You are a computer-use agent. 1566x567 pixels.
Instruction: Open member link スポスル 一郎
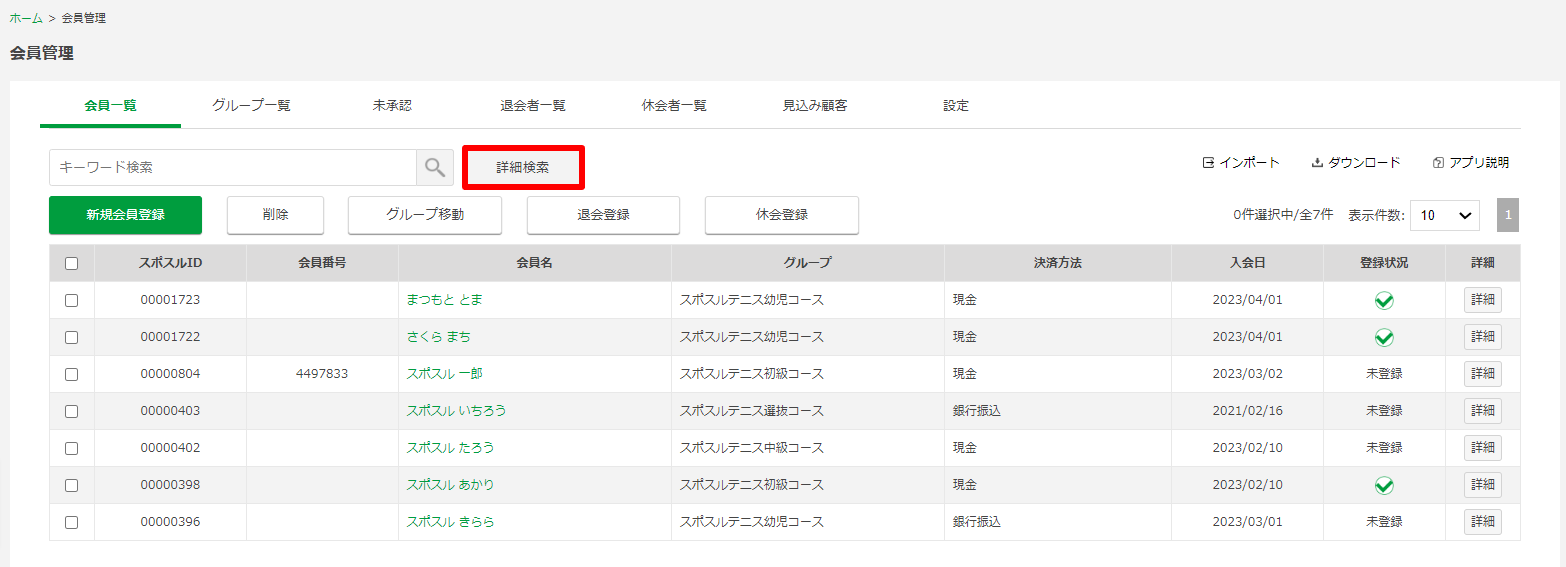pos(444,374)
